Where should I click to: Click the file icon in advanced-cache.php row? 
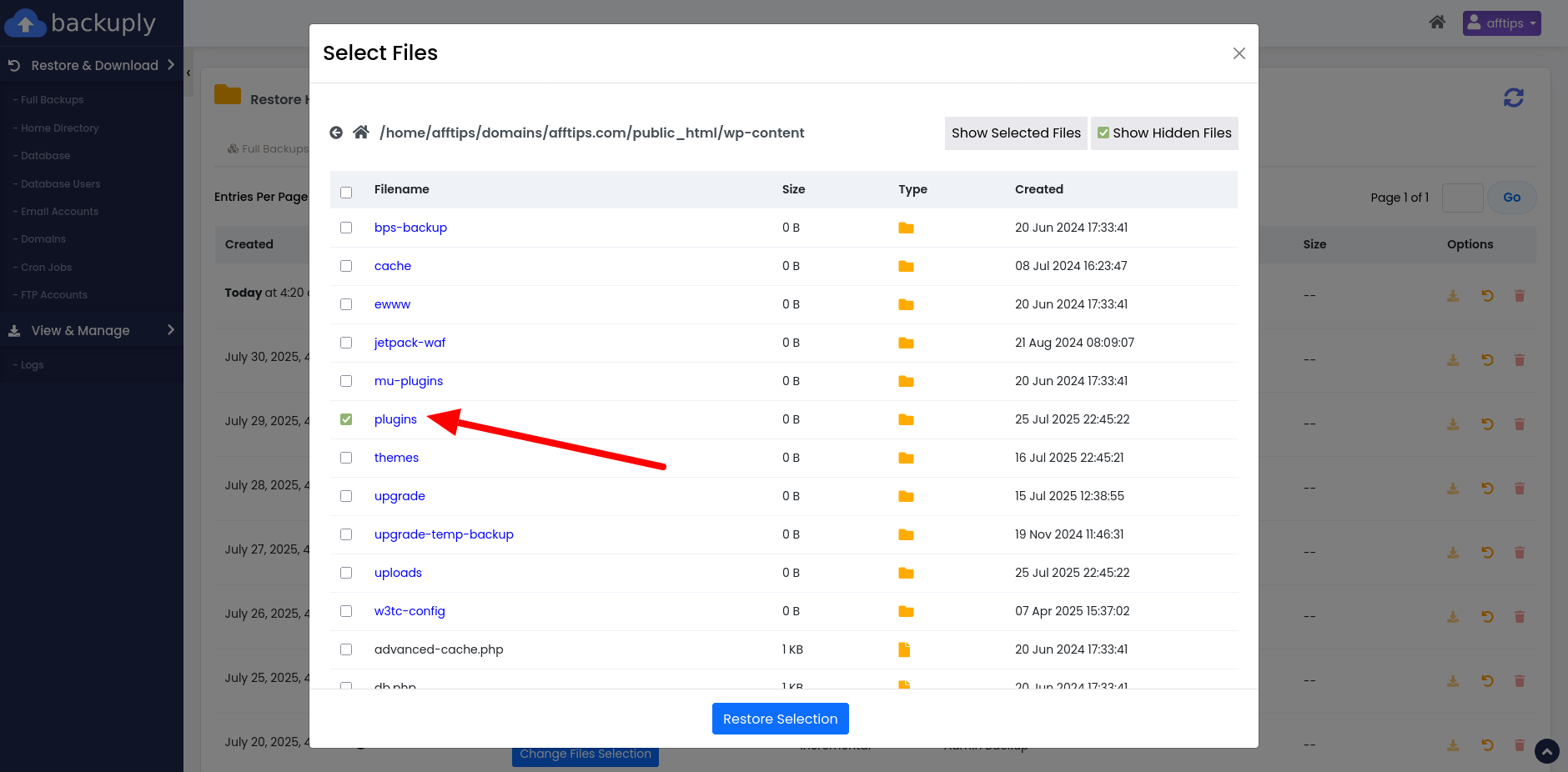(x=904, y=649)
